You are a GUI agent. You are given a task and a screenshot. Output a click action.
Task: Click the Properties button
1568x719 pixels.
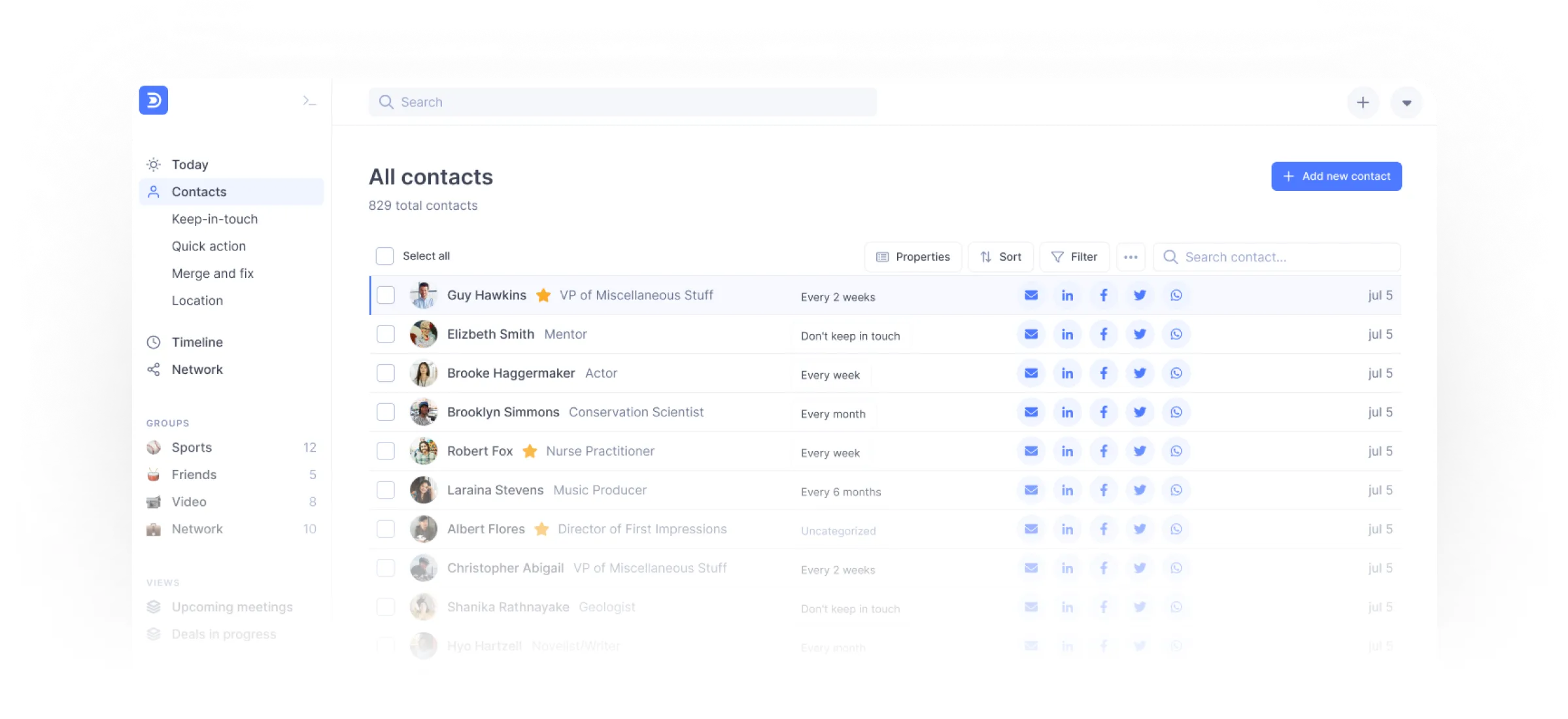tap(912, 256)
